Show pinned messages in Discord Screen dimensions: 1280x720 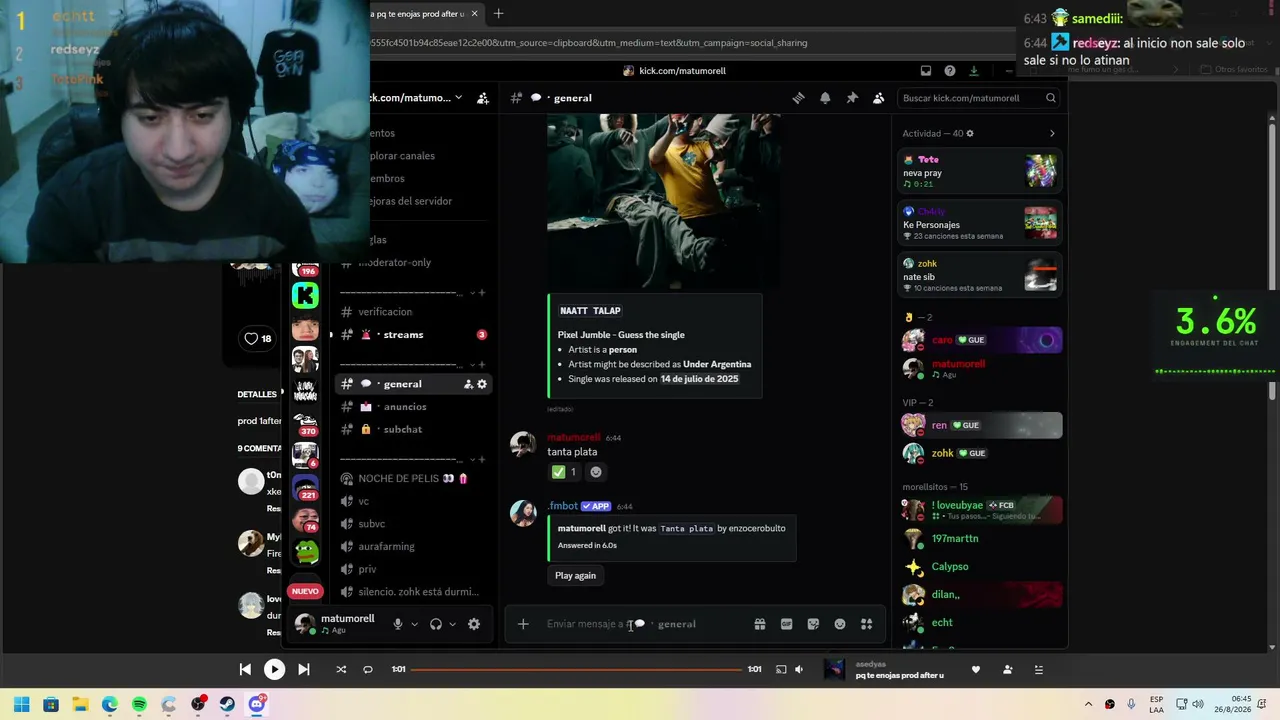pyautogui.click(x=852, y=98)
